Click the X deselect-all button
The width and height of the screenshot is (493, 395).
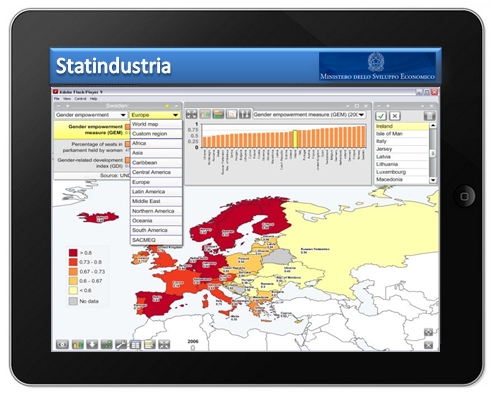pos(395,116)
